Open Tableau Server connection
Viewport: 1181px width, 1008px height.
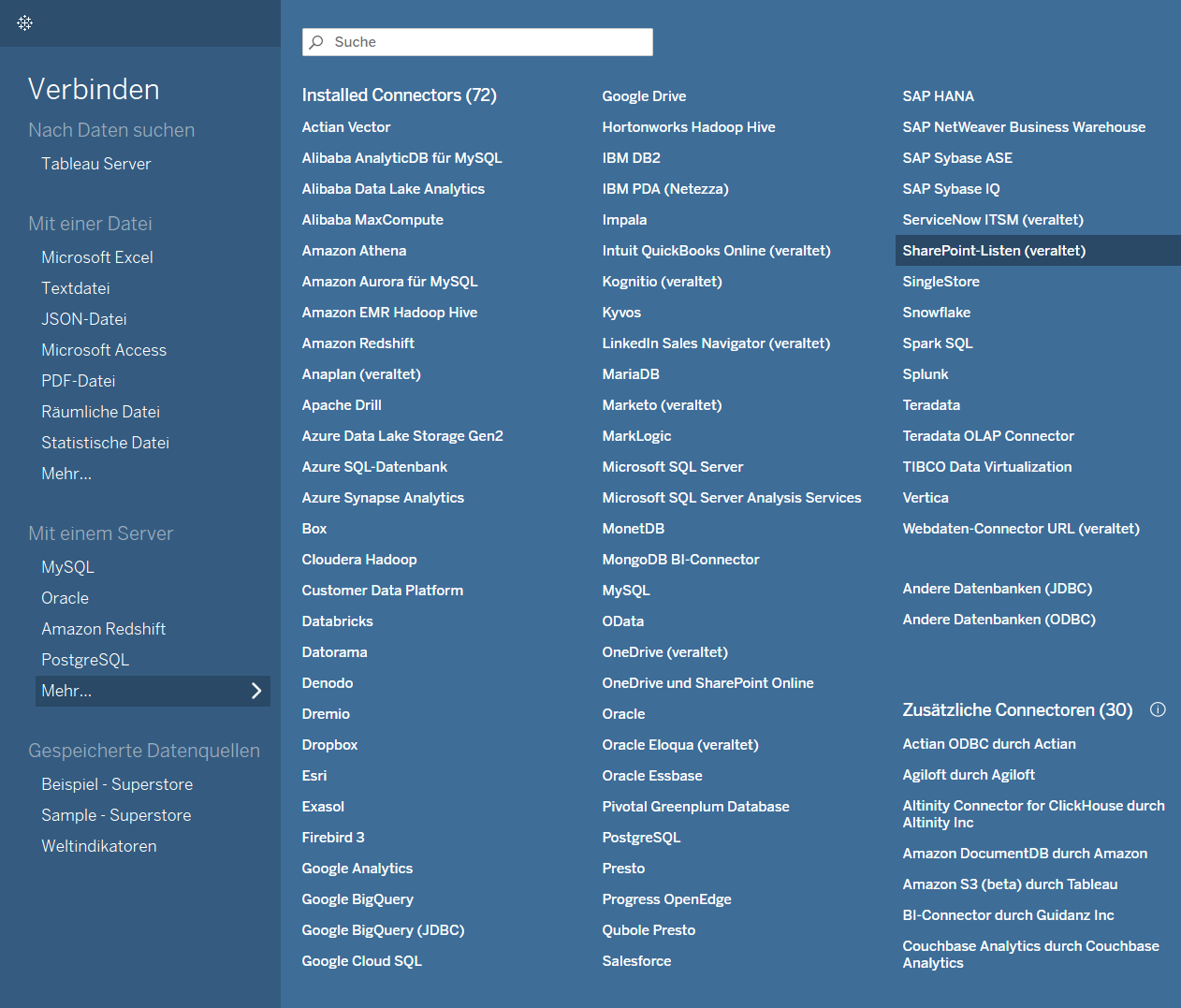96,164
